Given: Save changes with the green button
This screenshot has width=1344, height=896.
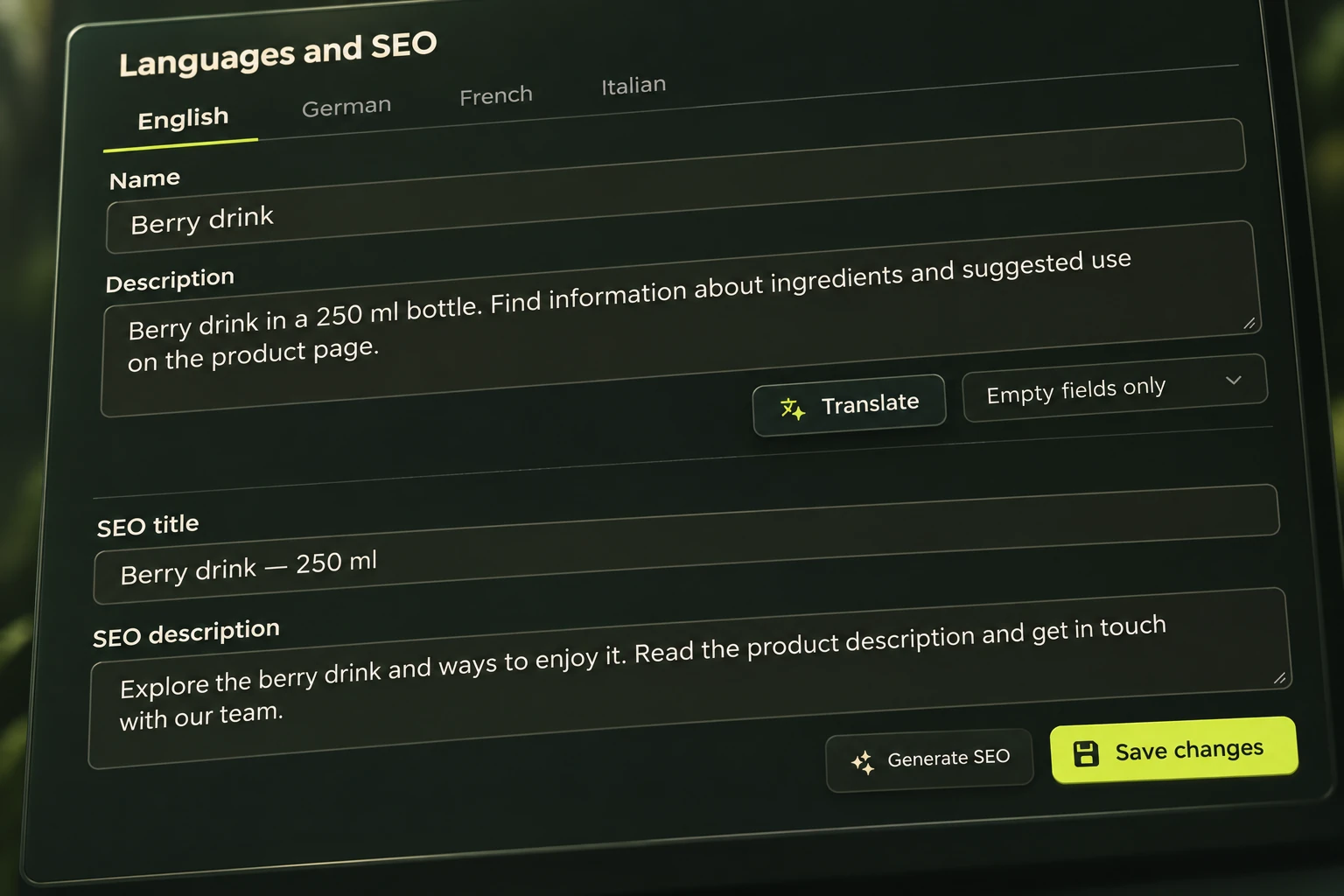Looking at the screenshot, I should 1173,750.
